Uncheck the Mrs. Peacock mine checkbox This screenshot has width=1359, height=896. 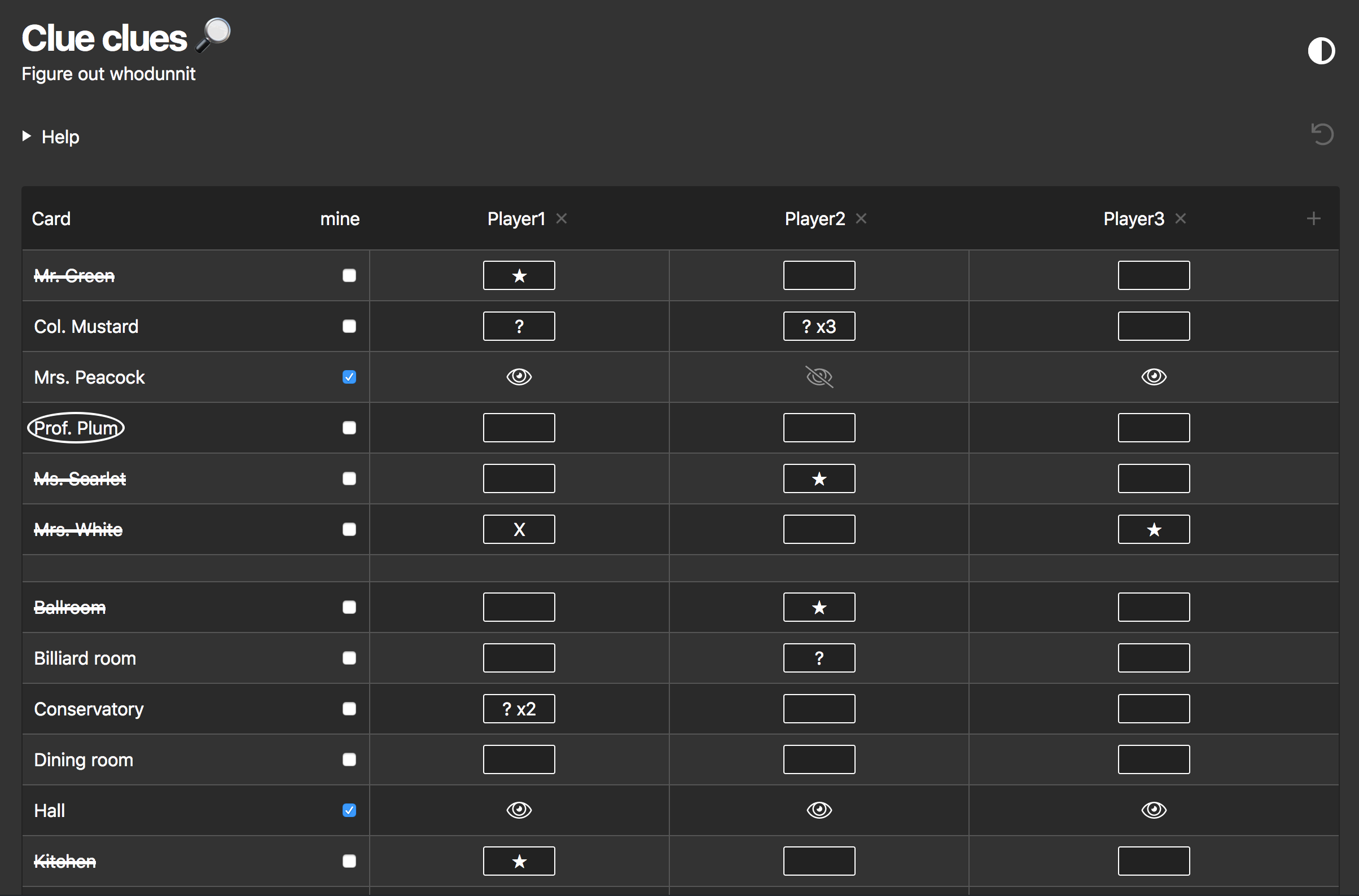(x=349, y=377)
